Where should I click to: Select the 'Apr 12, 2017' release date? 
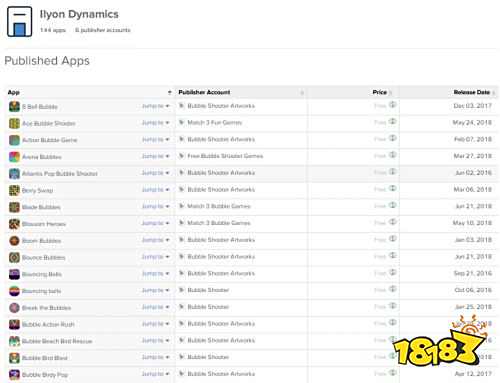(x=473, y=374)
